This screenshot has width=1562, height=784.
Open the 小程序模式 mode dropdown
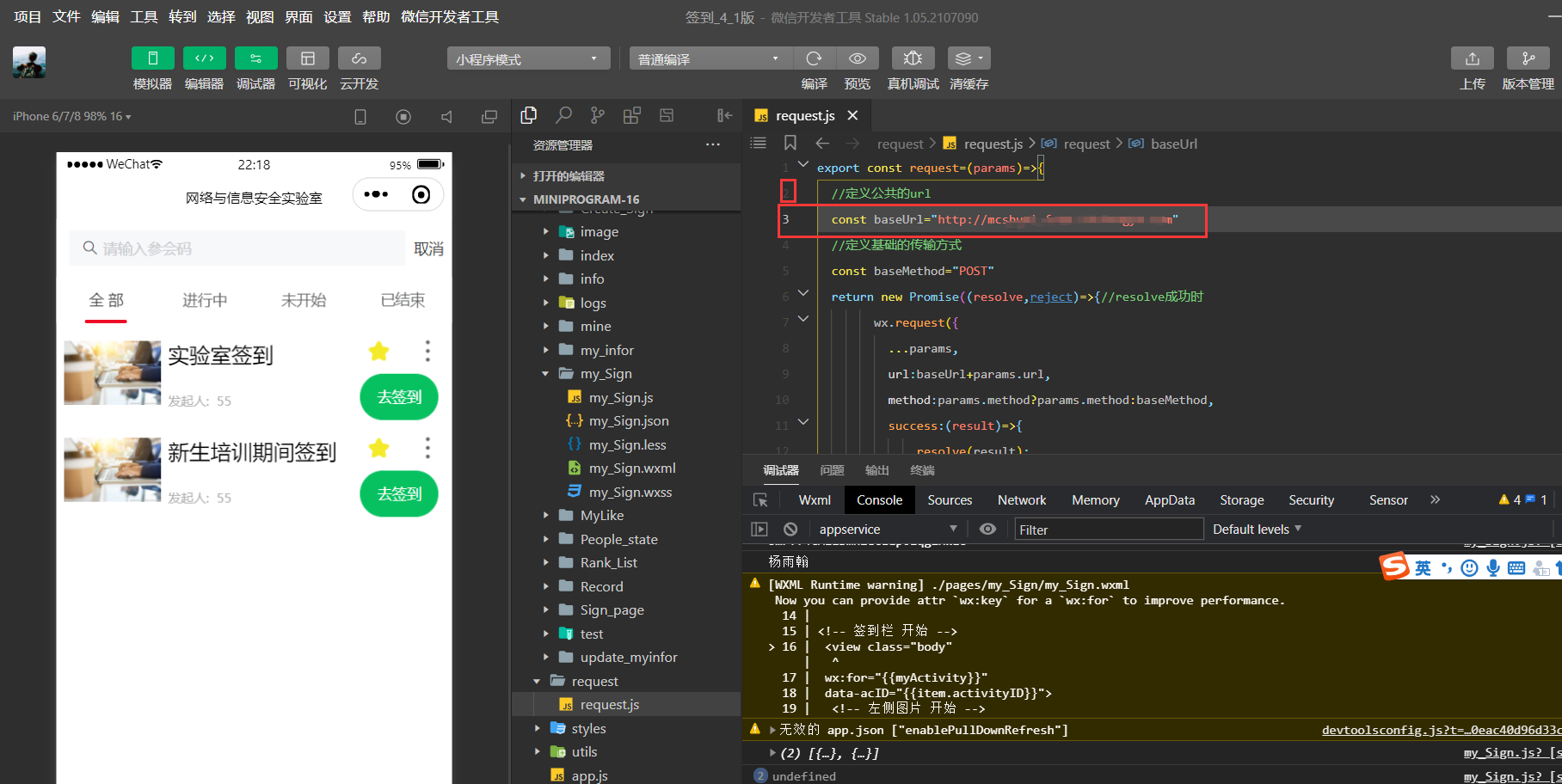(527, 58)
